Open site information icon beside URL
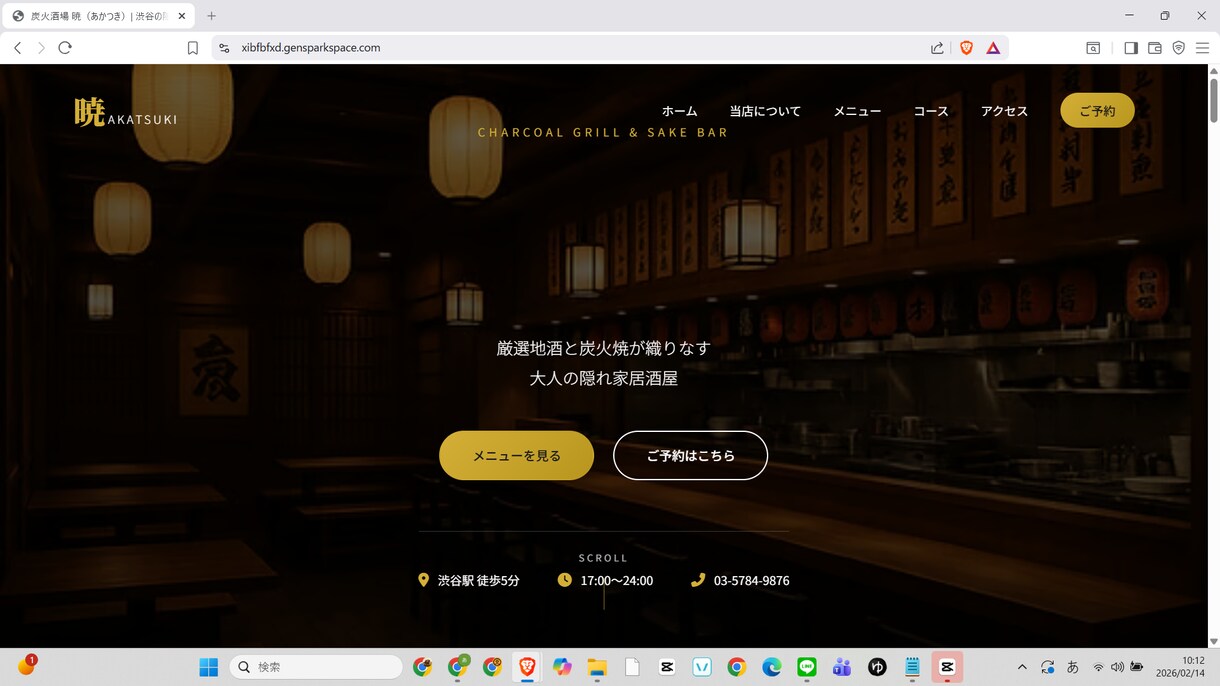The height and width of the screenshot is (686, 1220). pos(224,48)
